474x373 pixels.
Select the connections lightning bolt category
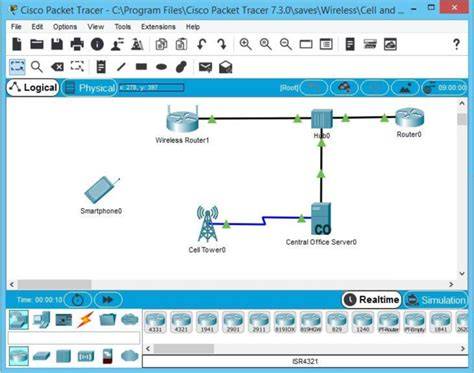click(85, 320)
